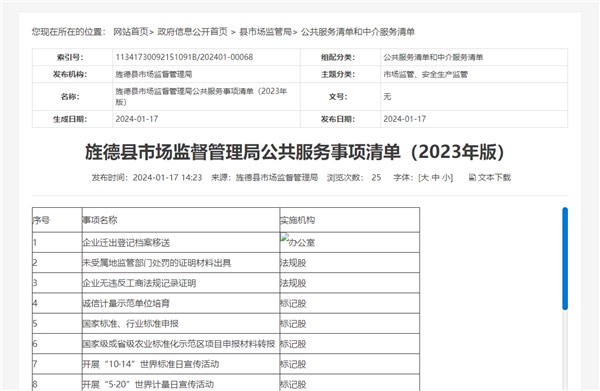The image size is (600, 391).
Task: Select index number 11341730092151091B/202401-00068
Action: pyautogui.click(x=184, y=57)
